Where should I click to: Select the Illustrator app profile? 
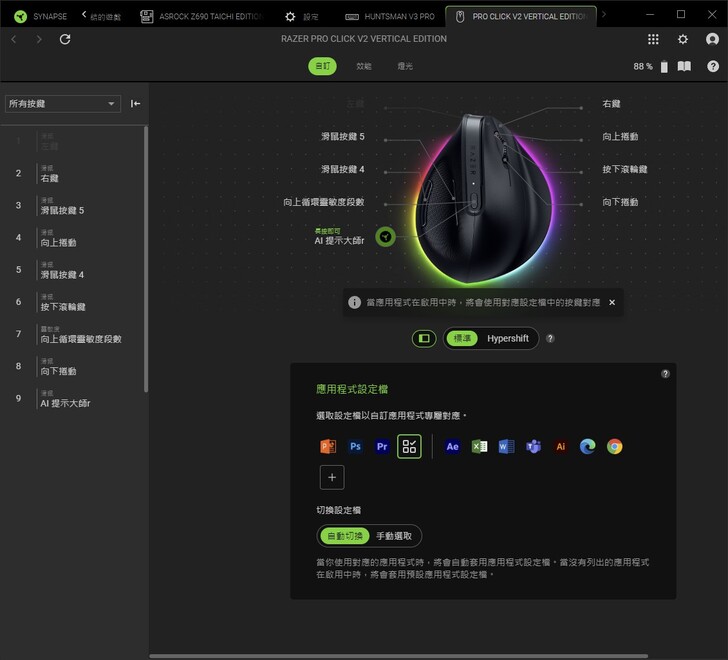[560, 446]
